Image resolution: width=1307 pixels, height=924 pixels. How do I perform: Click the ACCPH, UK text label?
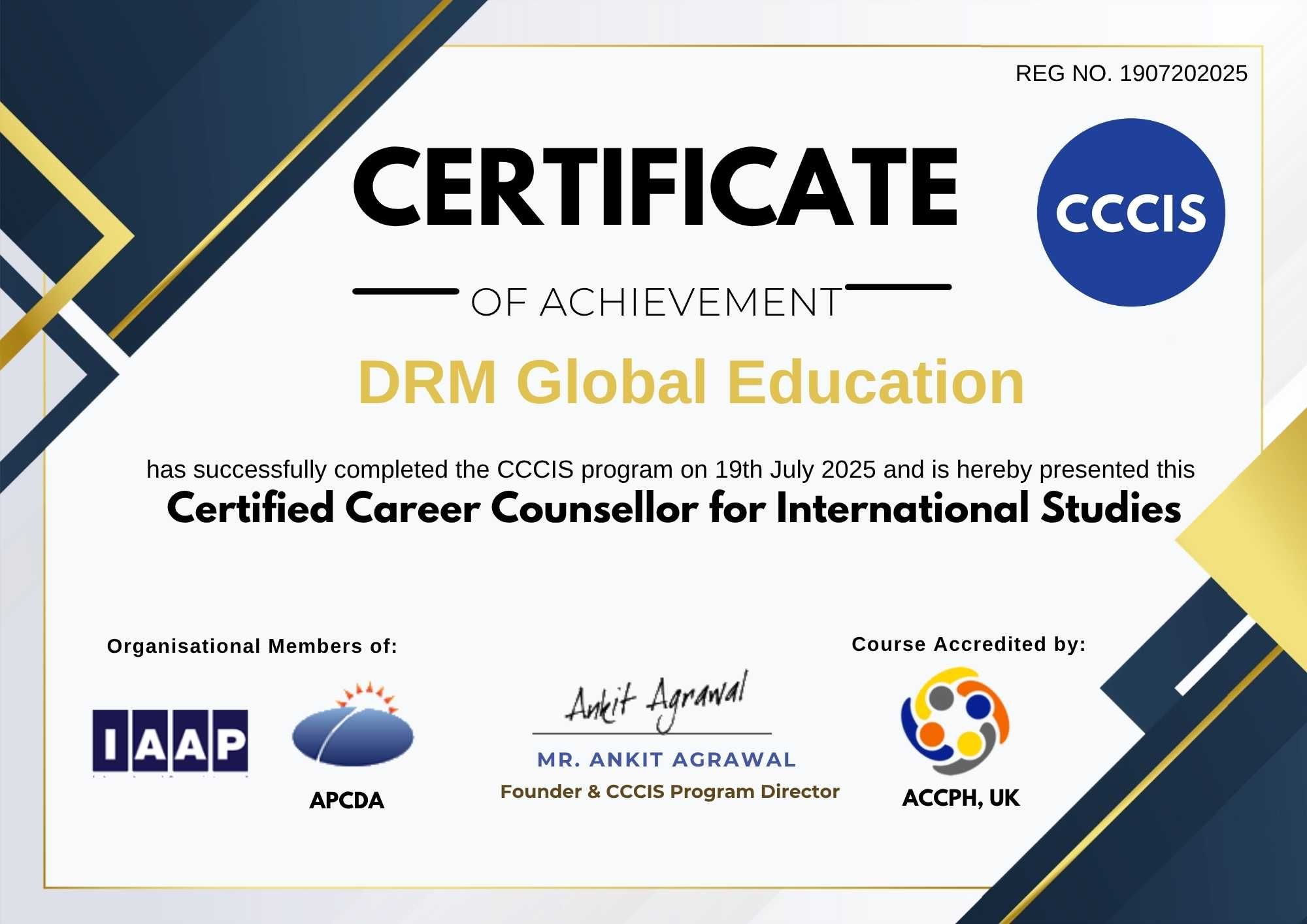tap(961, 798)
